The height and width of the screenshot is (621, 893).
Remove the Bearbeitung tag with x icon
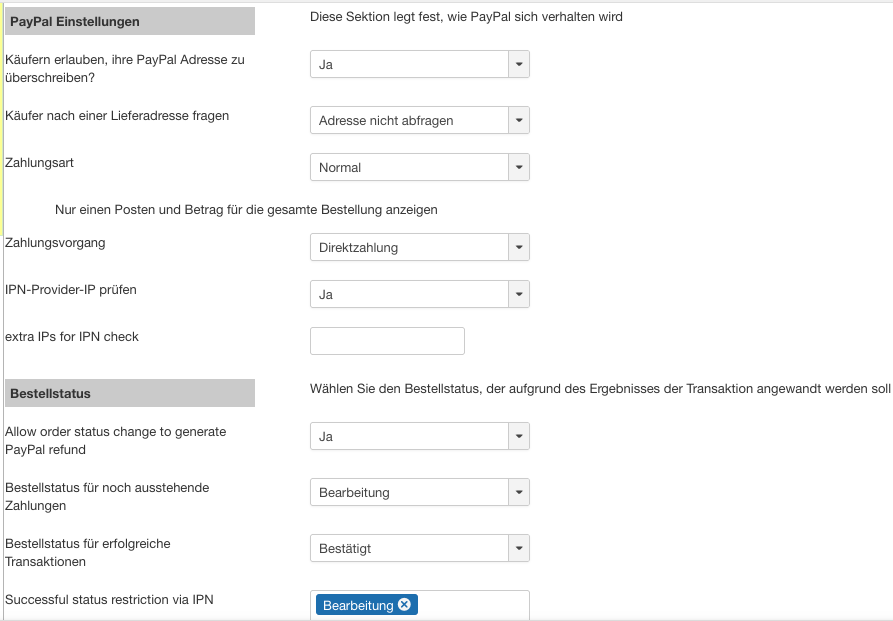[404, 605]
